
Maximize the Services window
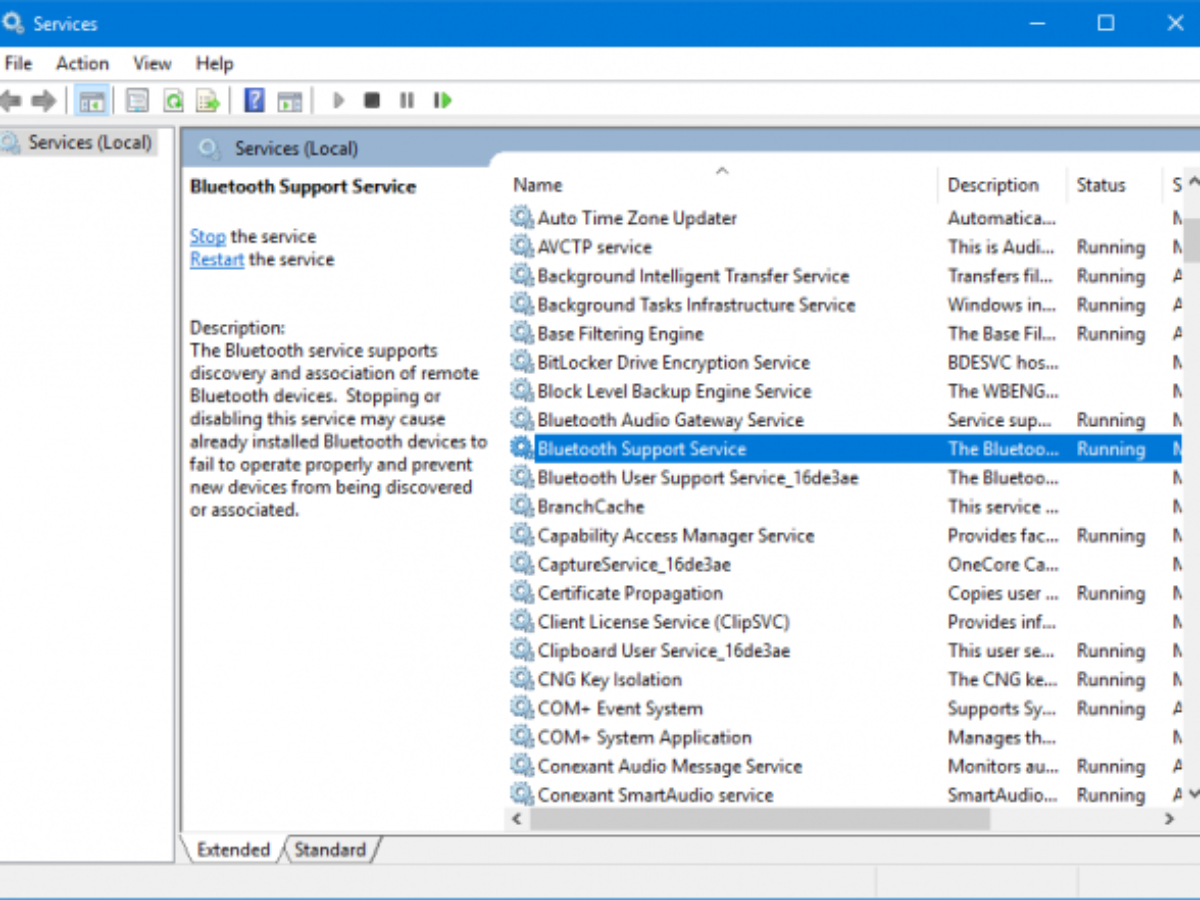[x=1105, y=23]
